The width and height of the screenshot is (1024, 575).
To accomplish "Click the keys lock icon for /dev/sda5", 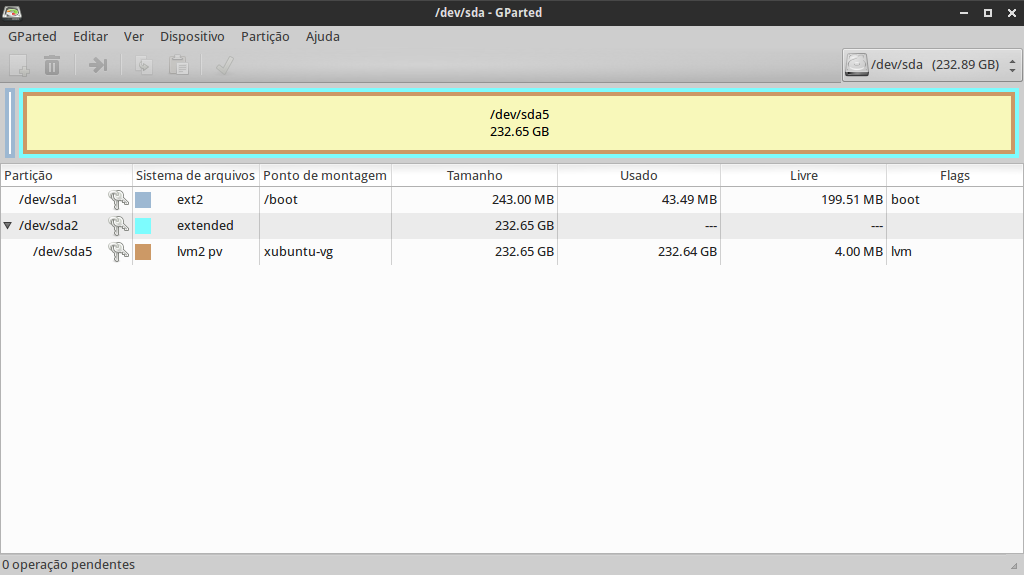I will tap(118, 252).
